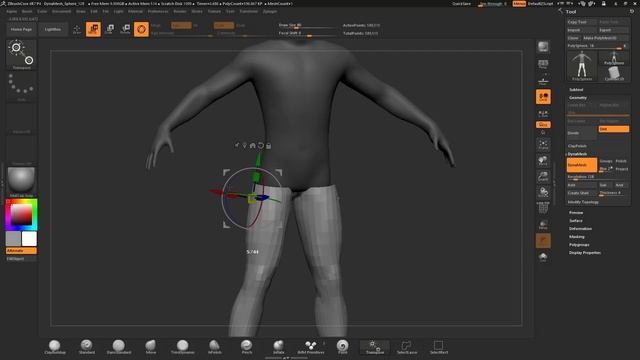This screenshot has height=360, width=640.
Task: Select the IMM Primitives brush
Action: click(311, 347)
